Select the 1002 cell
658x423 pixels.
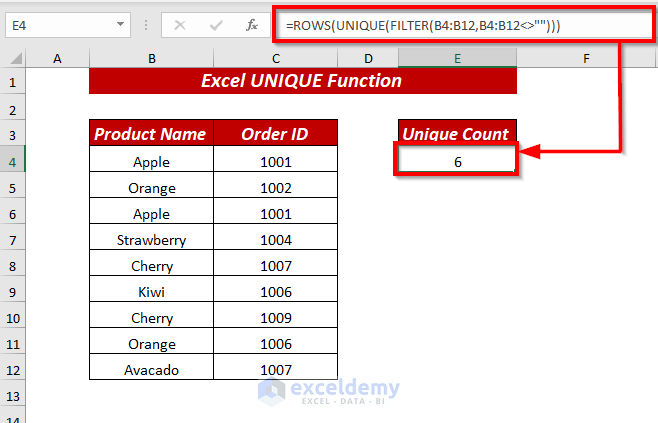276,185
